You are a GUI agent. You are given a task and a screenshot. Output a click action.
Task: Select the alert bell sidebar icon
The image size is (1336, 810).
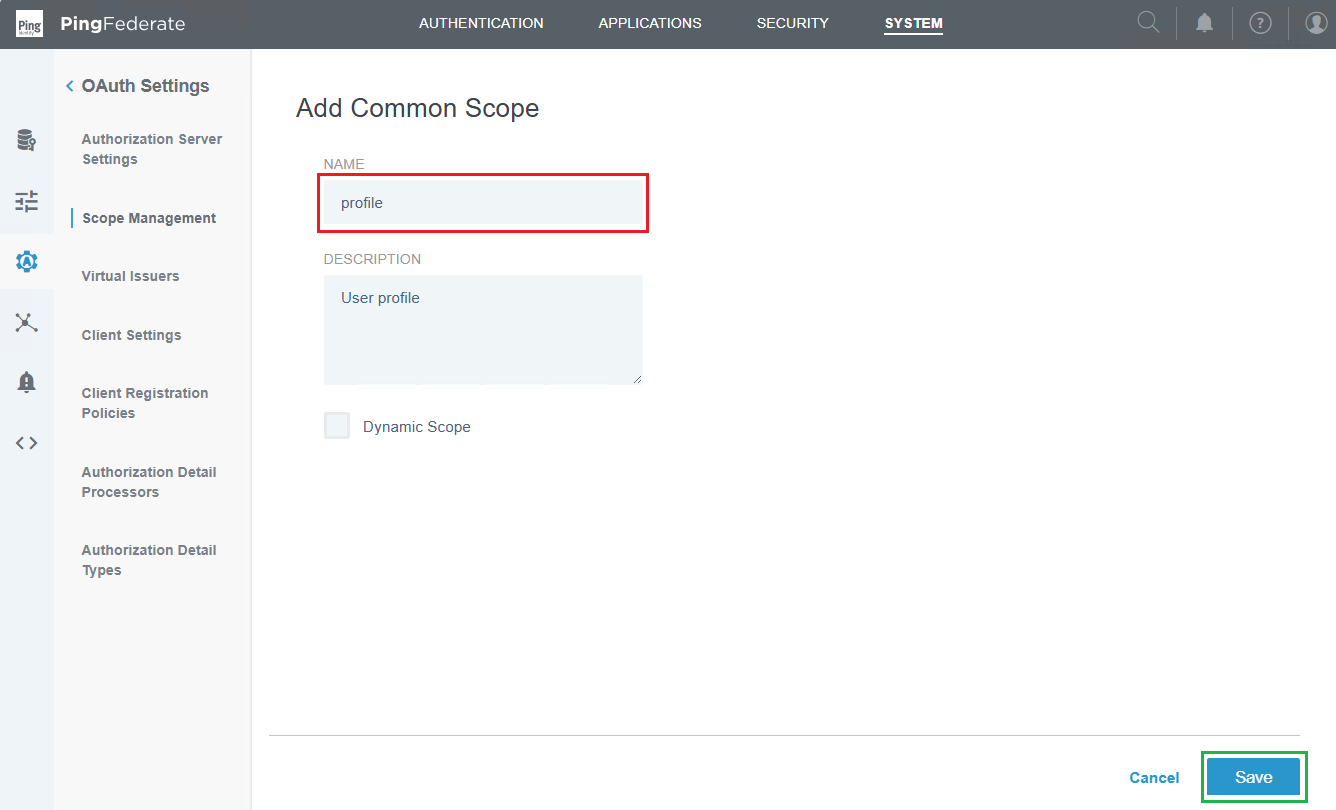coord(27,382)
